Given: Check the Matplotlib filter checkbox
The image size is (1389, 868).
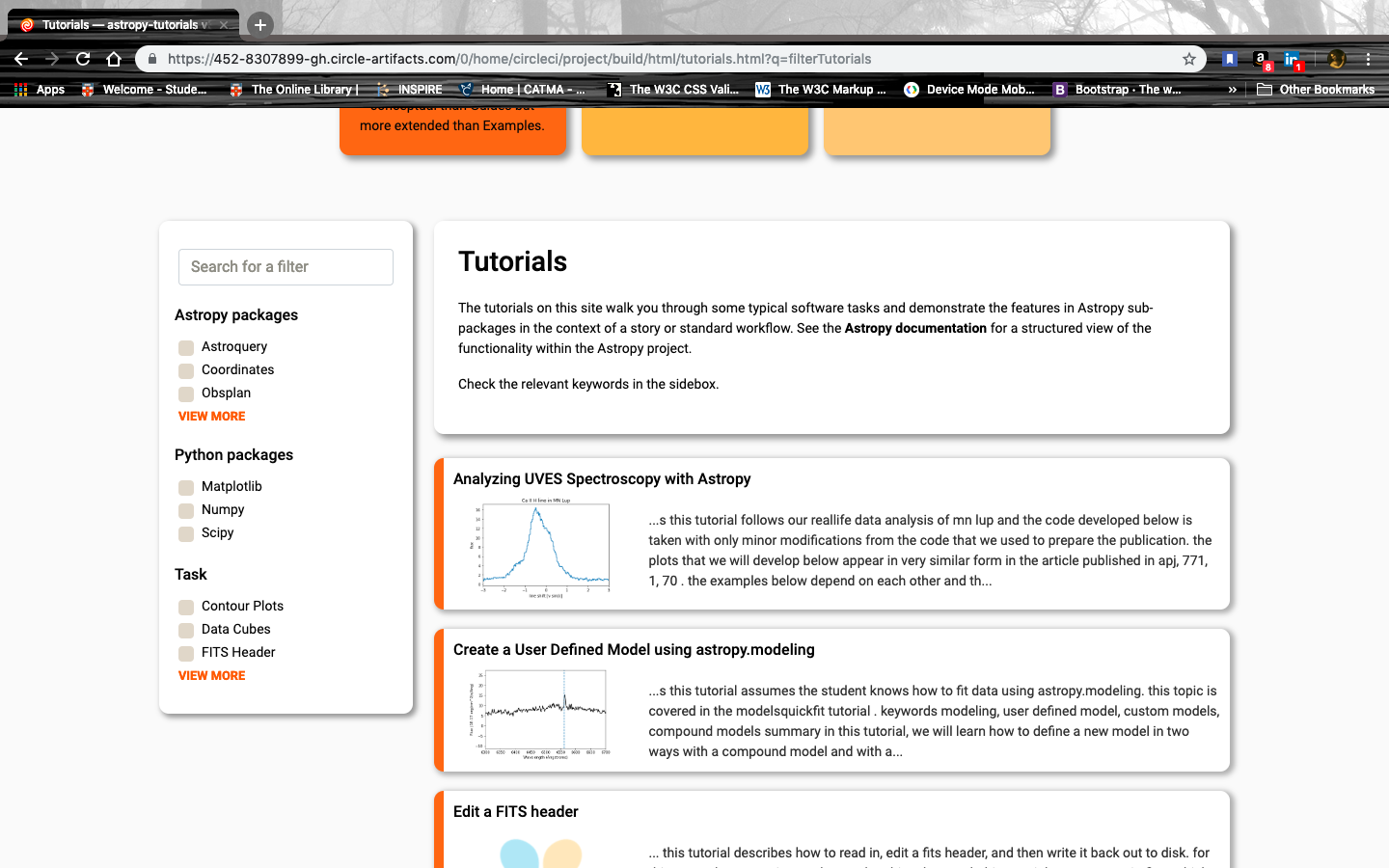Looking at the screenshot, I should (186, 487).
